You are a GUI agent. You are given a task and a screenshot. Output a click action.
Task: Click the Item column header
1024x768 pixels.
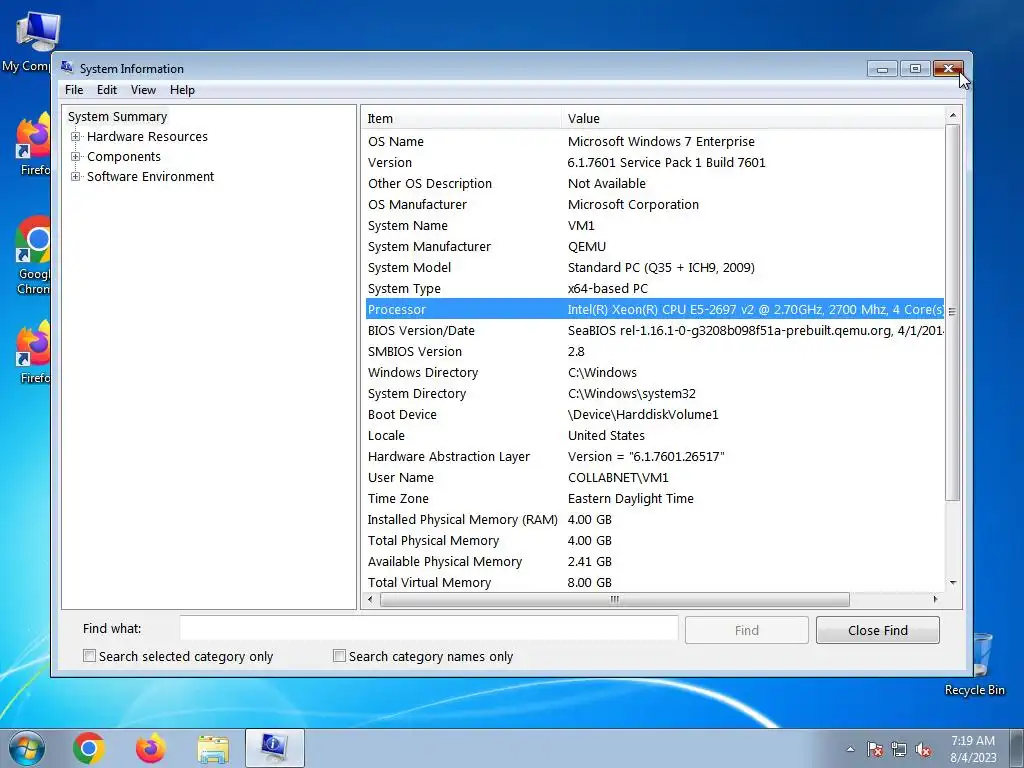pyautogui.click(x=461, y=118)
